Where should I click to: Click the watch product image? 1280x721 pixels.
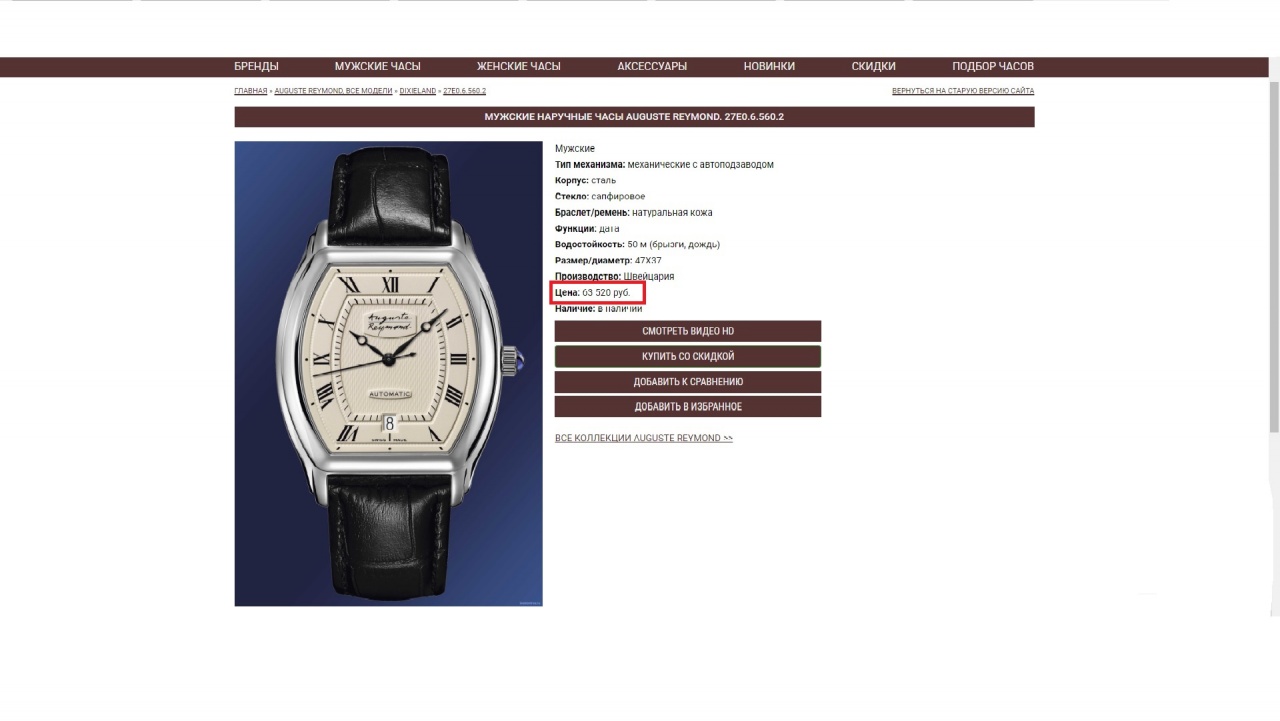click(388, 373)
